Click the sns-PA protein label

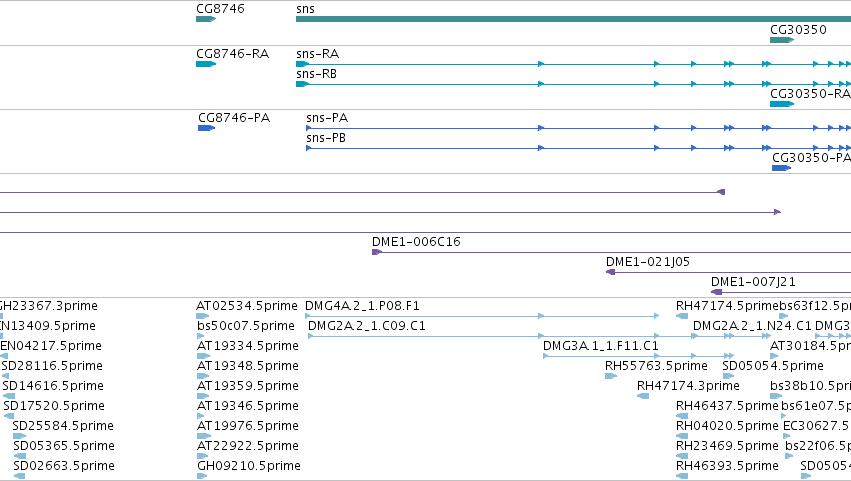(327, 118)
